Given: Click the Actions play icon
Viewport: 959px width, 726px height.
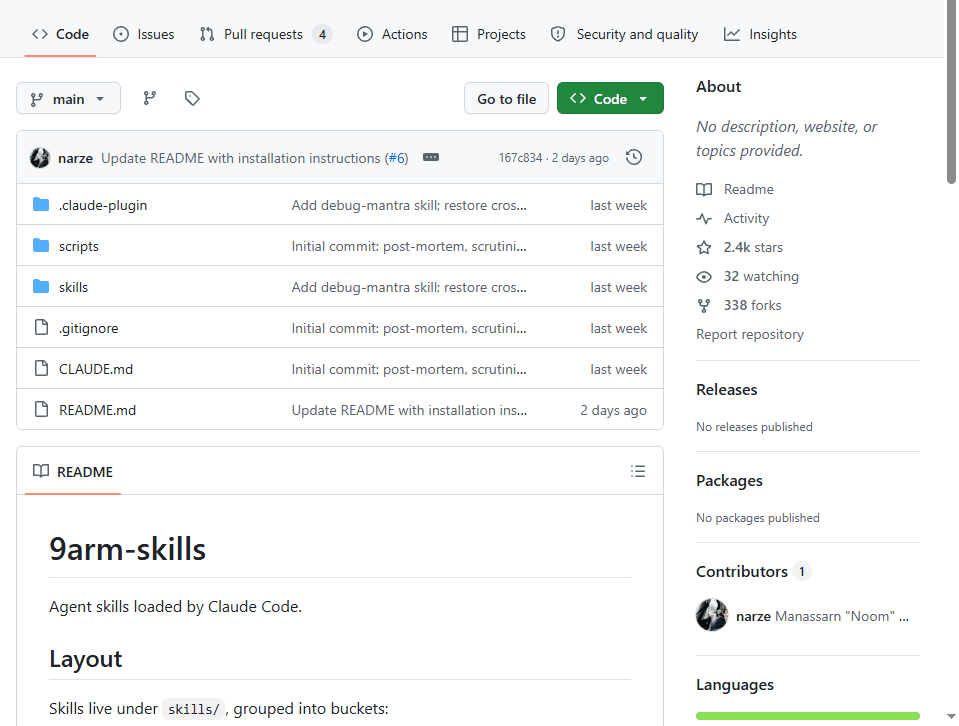Looking at the screenshot, I should point(365,34).
